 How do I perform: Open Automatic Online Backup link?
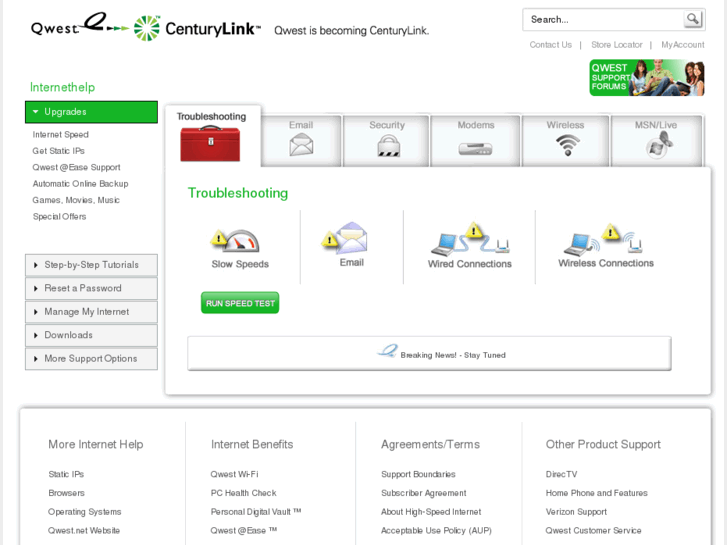coord(80,184)
